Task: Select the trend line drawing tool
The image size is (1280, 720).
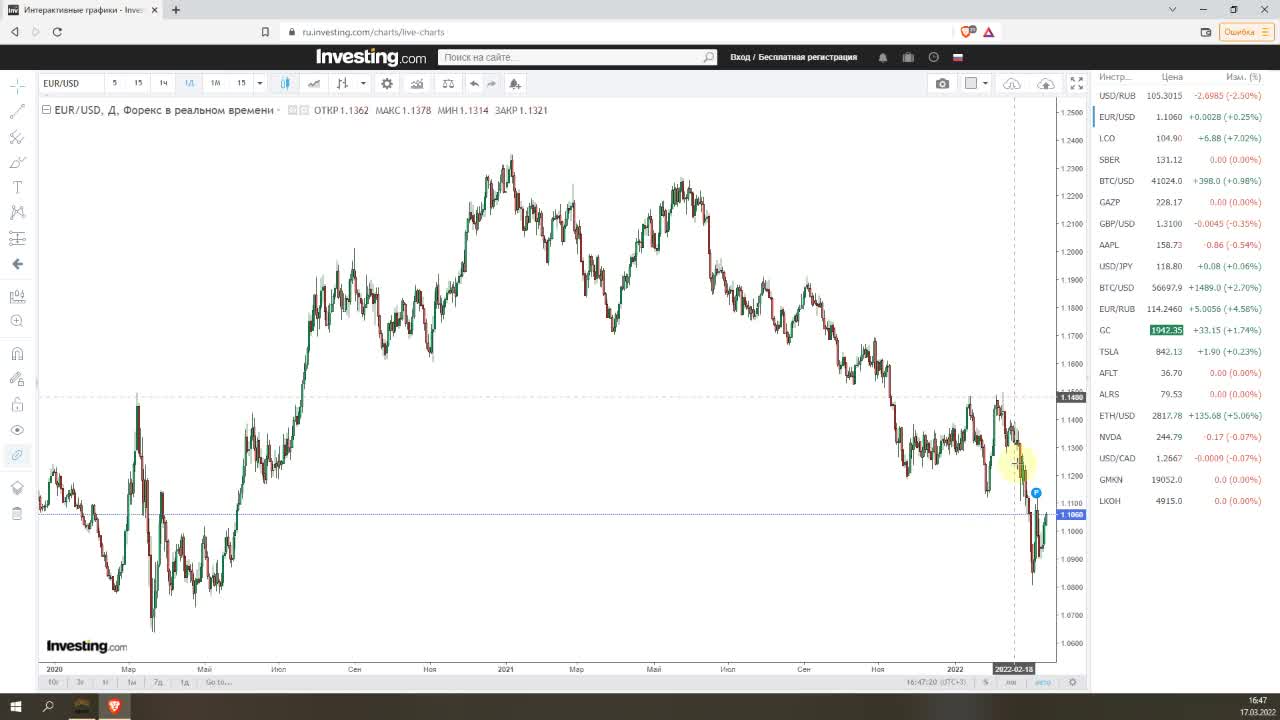Action: [x=17, y=112]
